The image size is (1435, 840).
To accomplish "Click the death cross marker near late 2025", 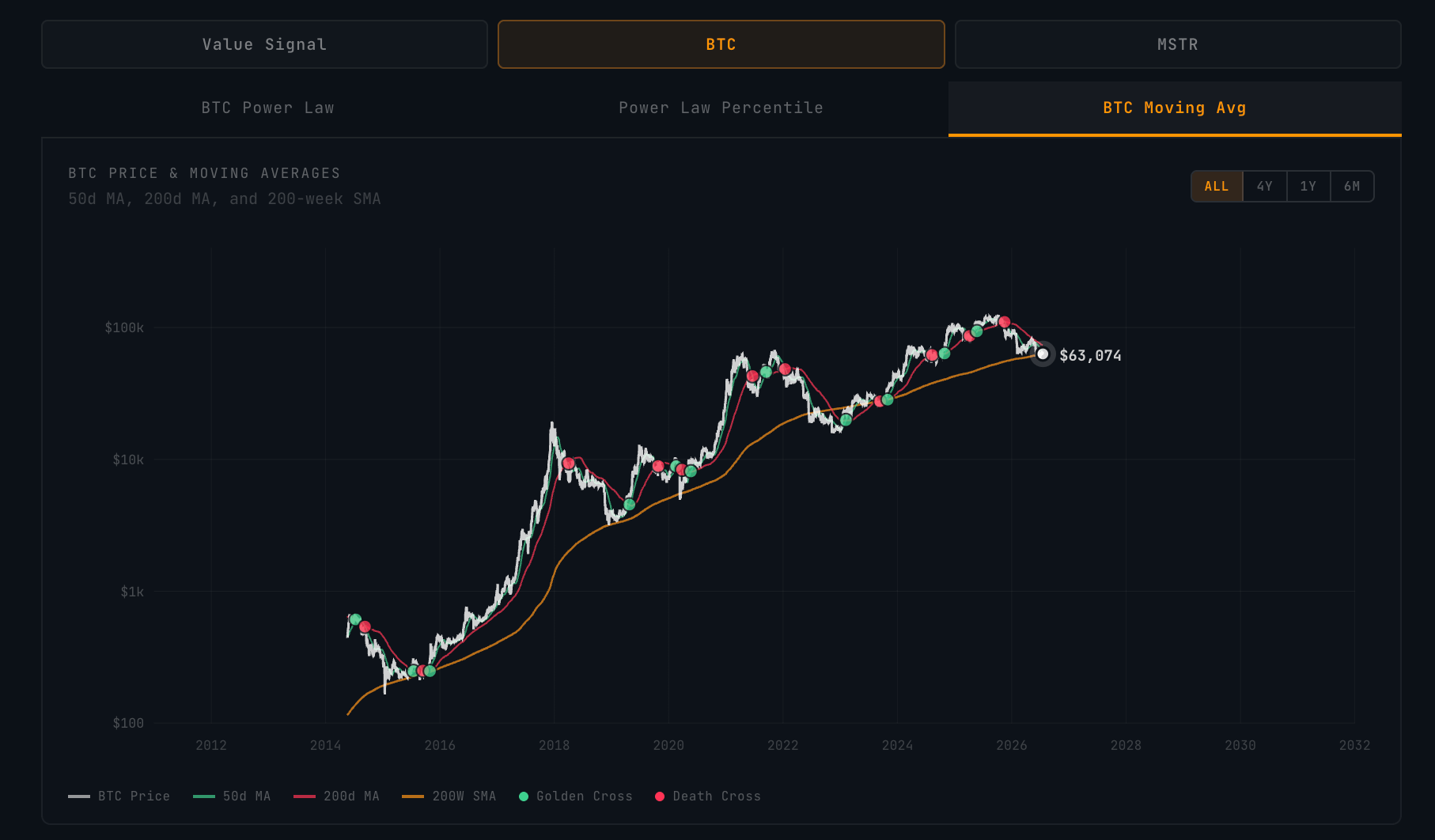I will coord(1004,322).
